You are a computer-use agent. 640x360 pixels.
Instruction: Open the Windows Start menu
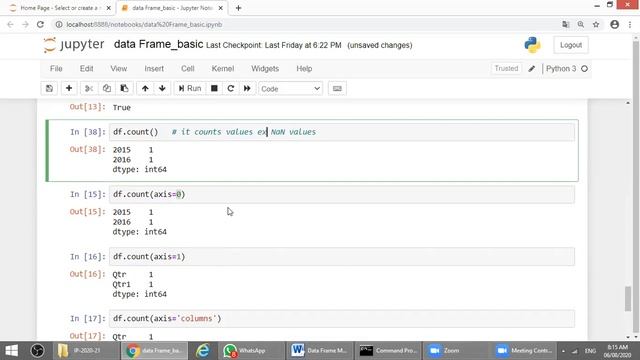tap(11, 351)
